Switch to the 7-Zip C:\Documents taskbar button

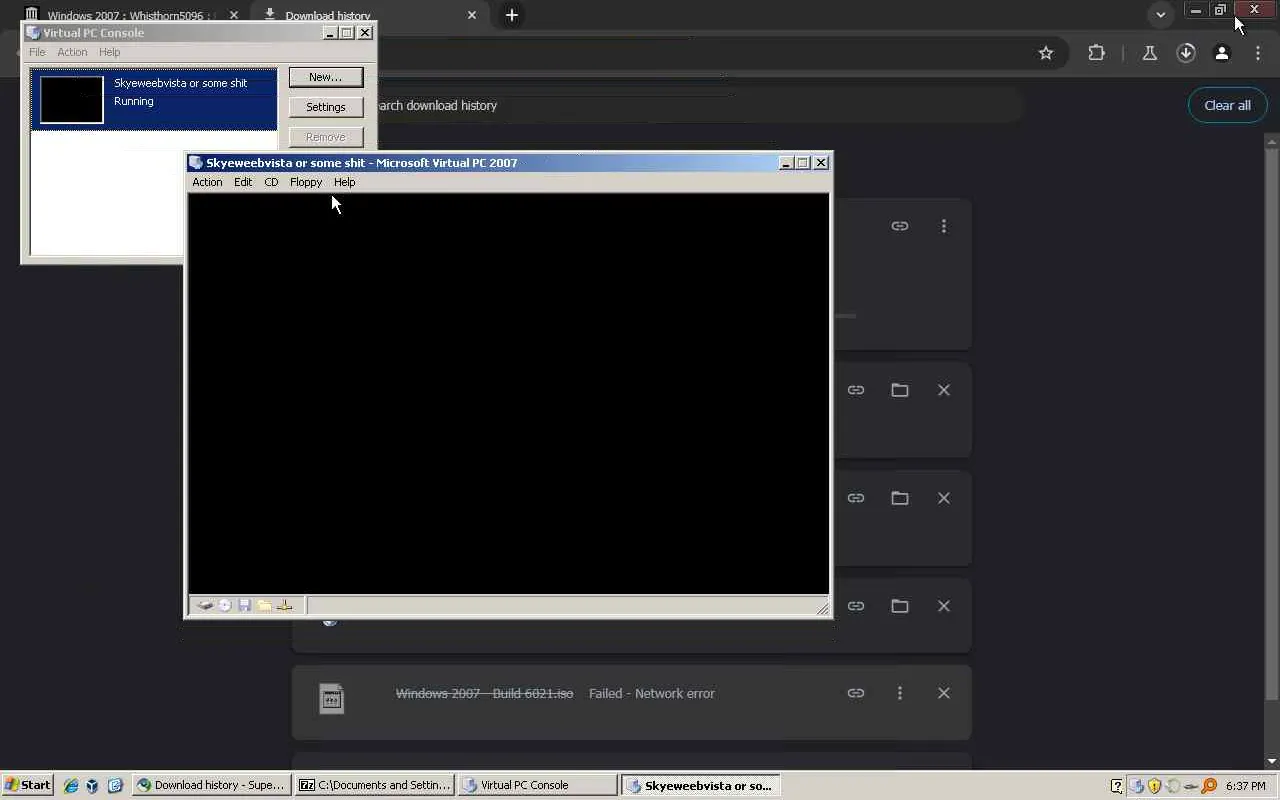(x=376, y=785)
